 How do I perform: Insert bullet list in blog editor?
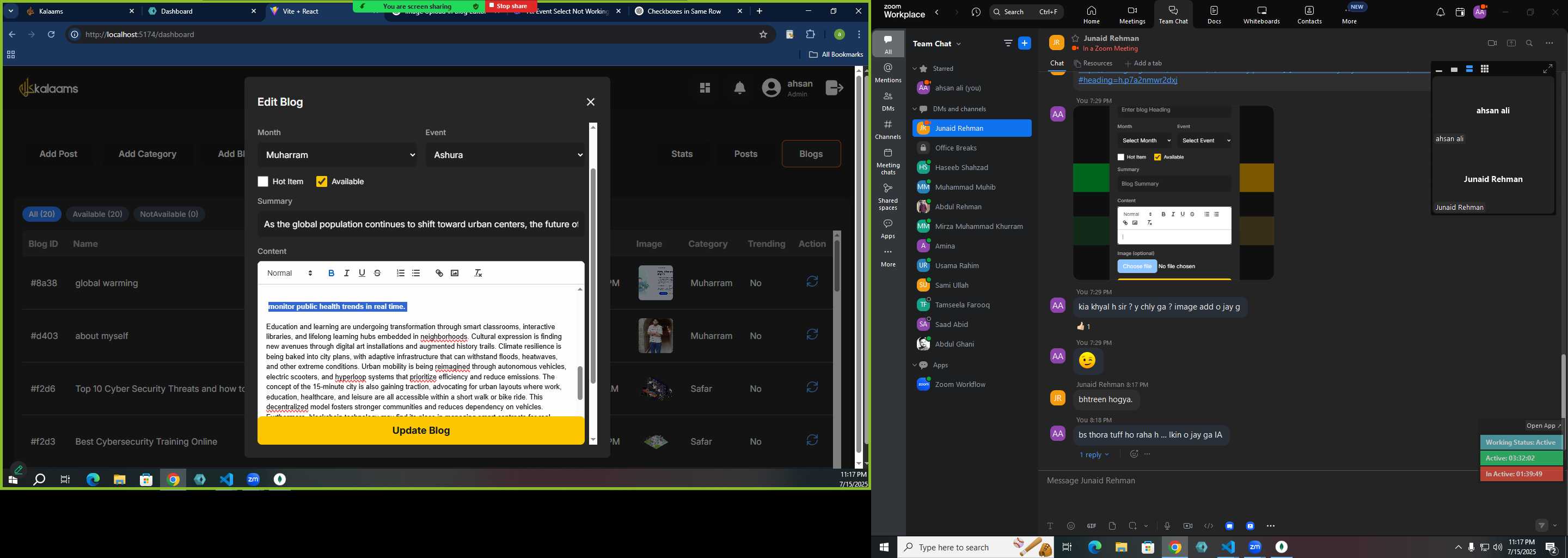coord(416,273)
